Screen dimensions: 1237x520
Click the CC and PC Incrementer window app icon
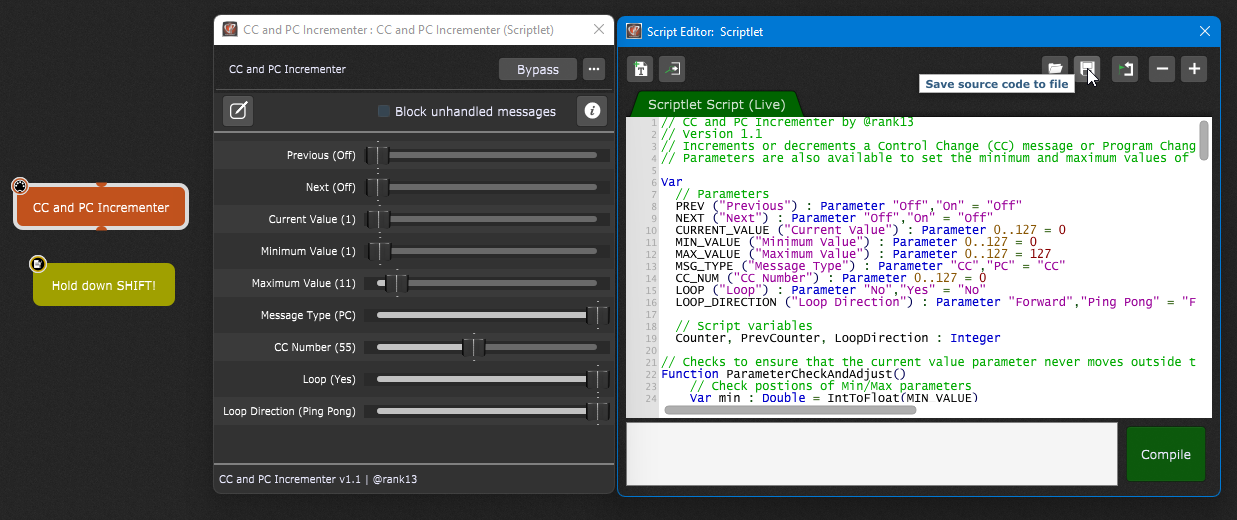tap(230, 29)
